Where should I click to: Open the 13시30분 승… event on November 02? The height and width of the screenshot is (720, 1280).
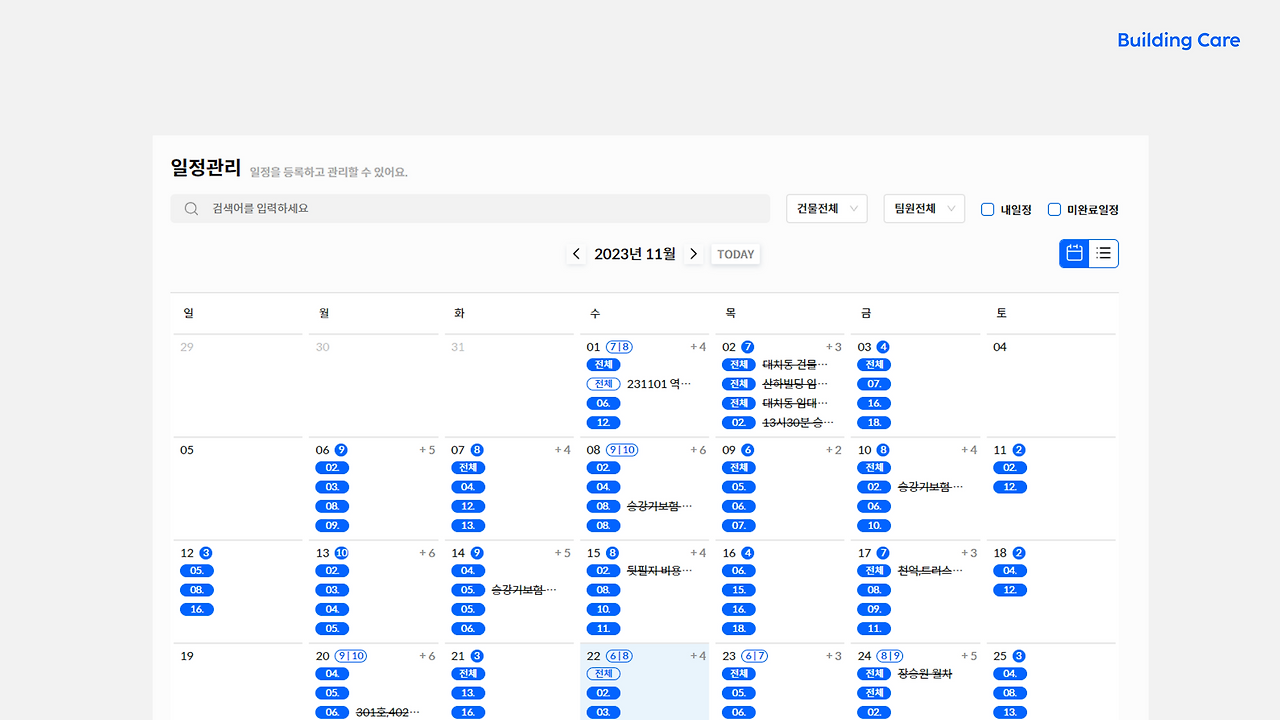click(798, 422)
